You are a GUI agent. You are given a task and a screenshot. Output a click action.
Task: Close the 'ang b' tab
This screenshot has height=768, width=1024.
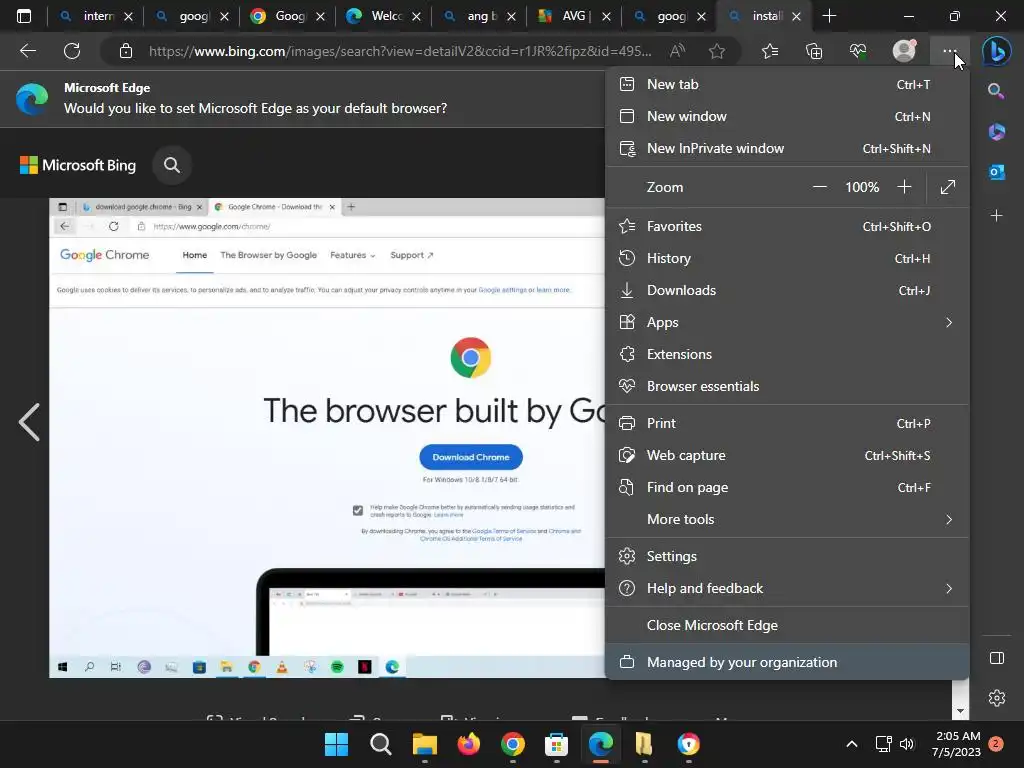click(511, 16)
